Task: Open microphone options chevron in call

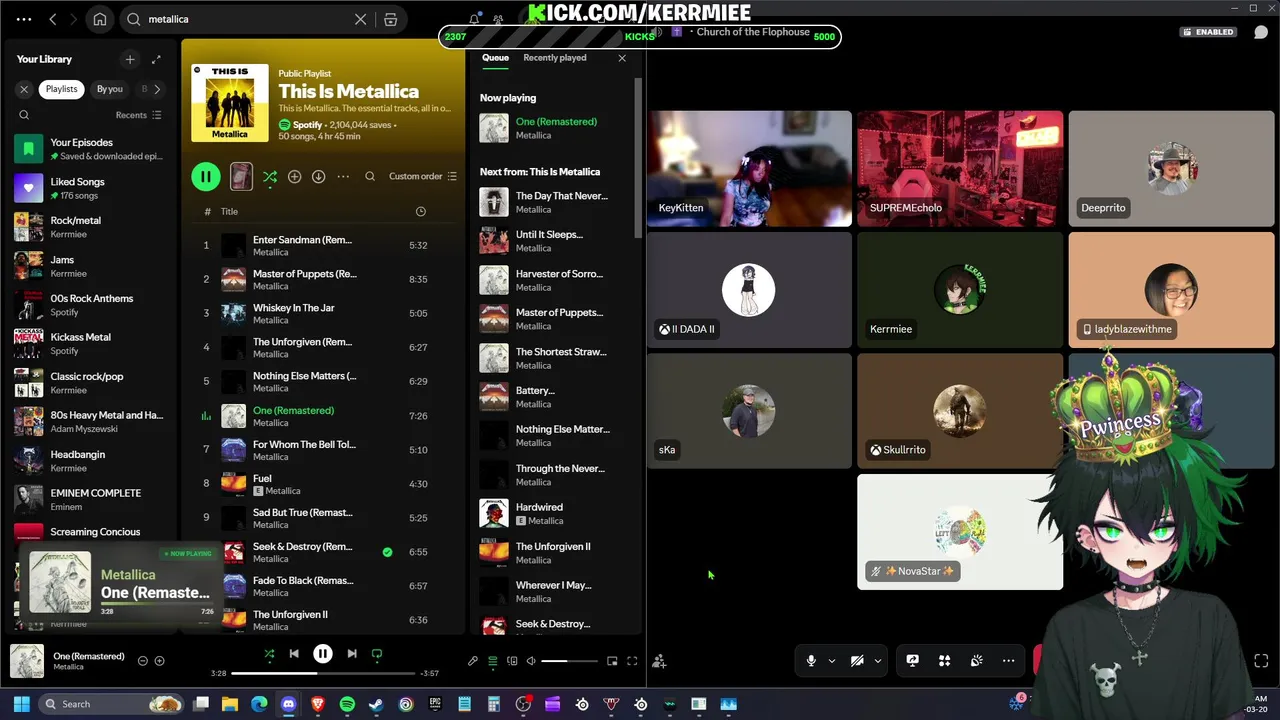Action: point(831,661)
